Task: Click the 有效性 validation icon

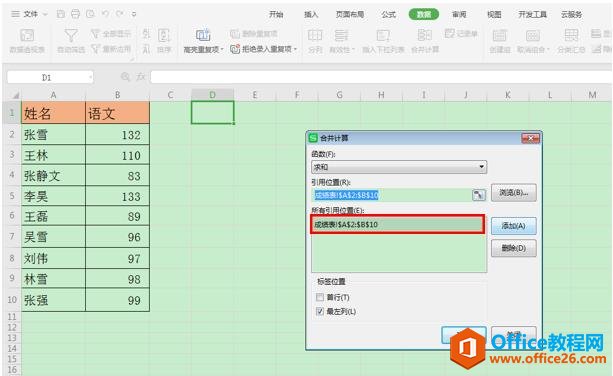Action: [x=341, y=36]
